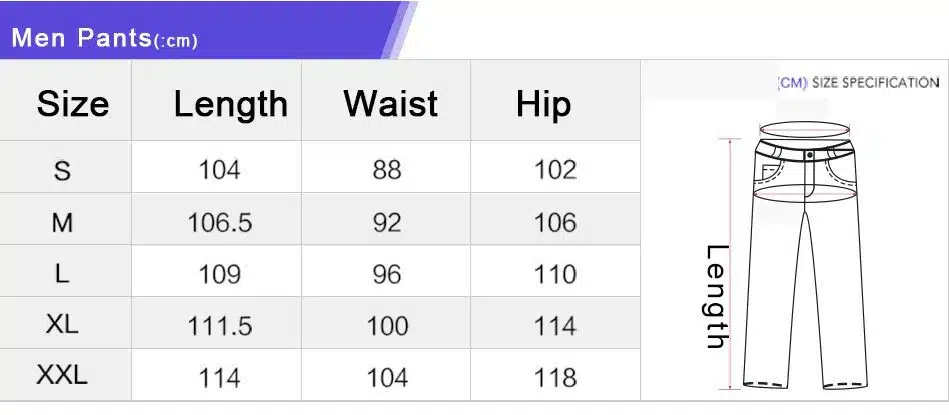Select the 106.5 length cell
The height and width of the screenshot is (415, 949).
tap(220, 222)
